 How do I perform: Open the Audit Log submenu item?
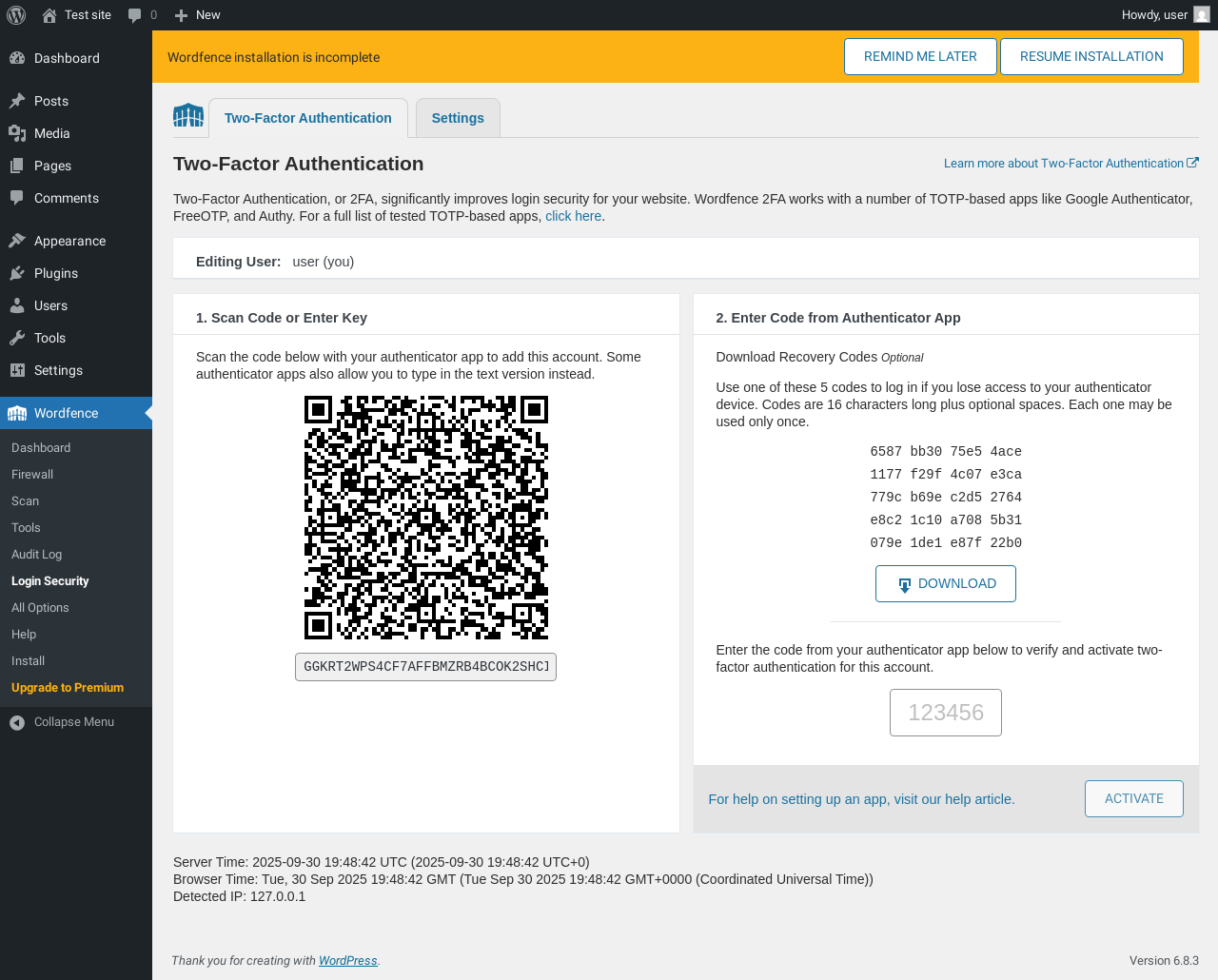37,555
